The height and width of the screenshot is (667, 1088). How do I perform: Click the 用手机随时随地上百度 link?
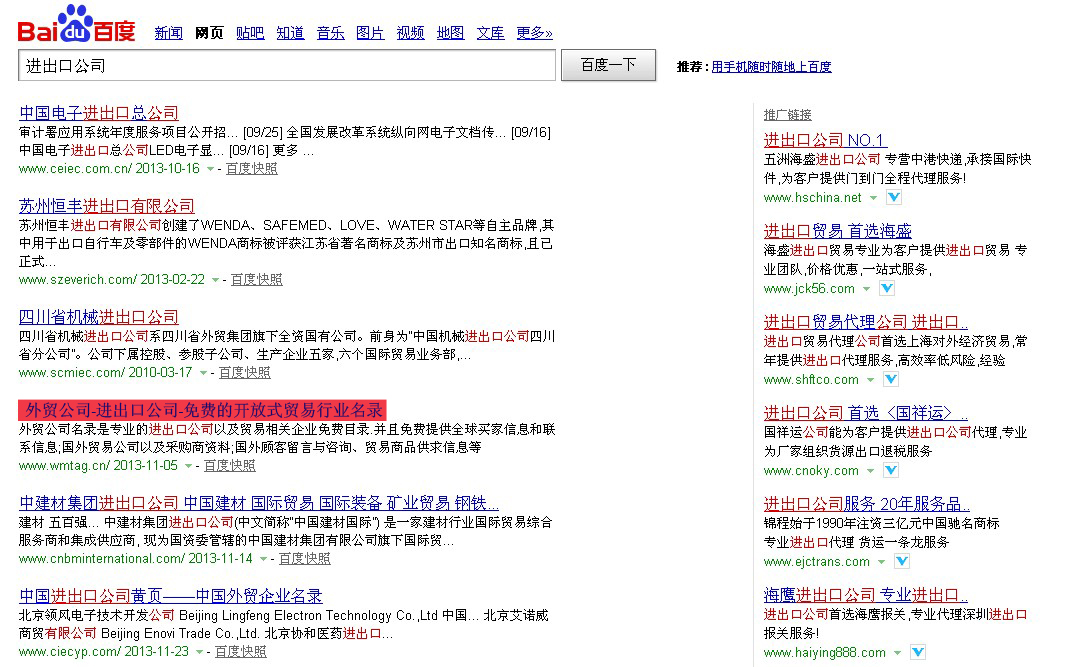point(771,67)
